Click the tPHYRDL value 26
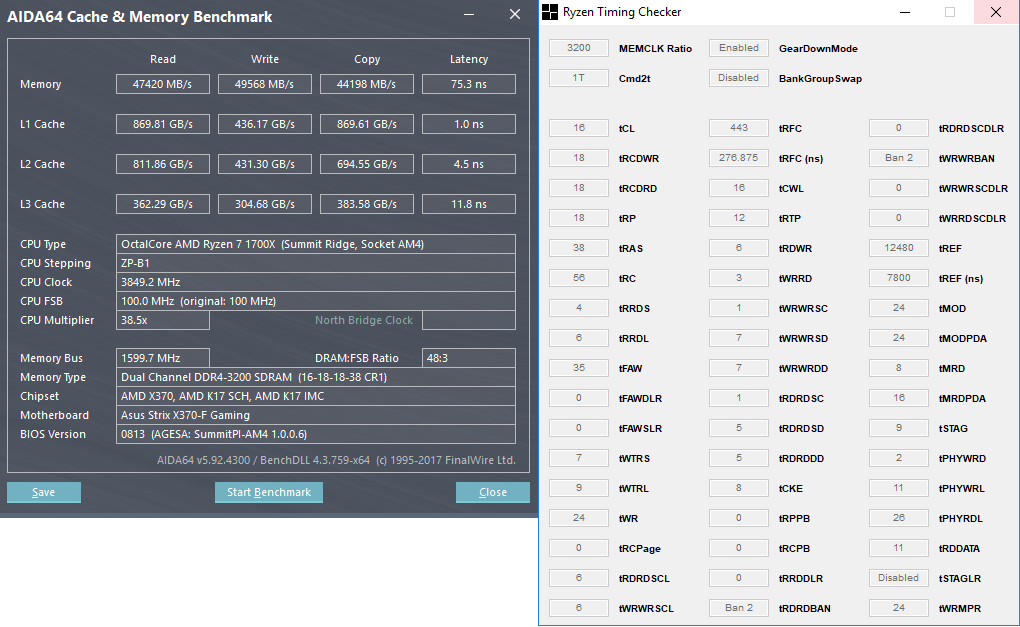Image resolution: width=1020 pixels, height=627 pixels. click(899, 518)
